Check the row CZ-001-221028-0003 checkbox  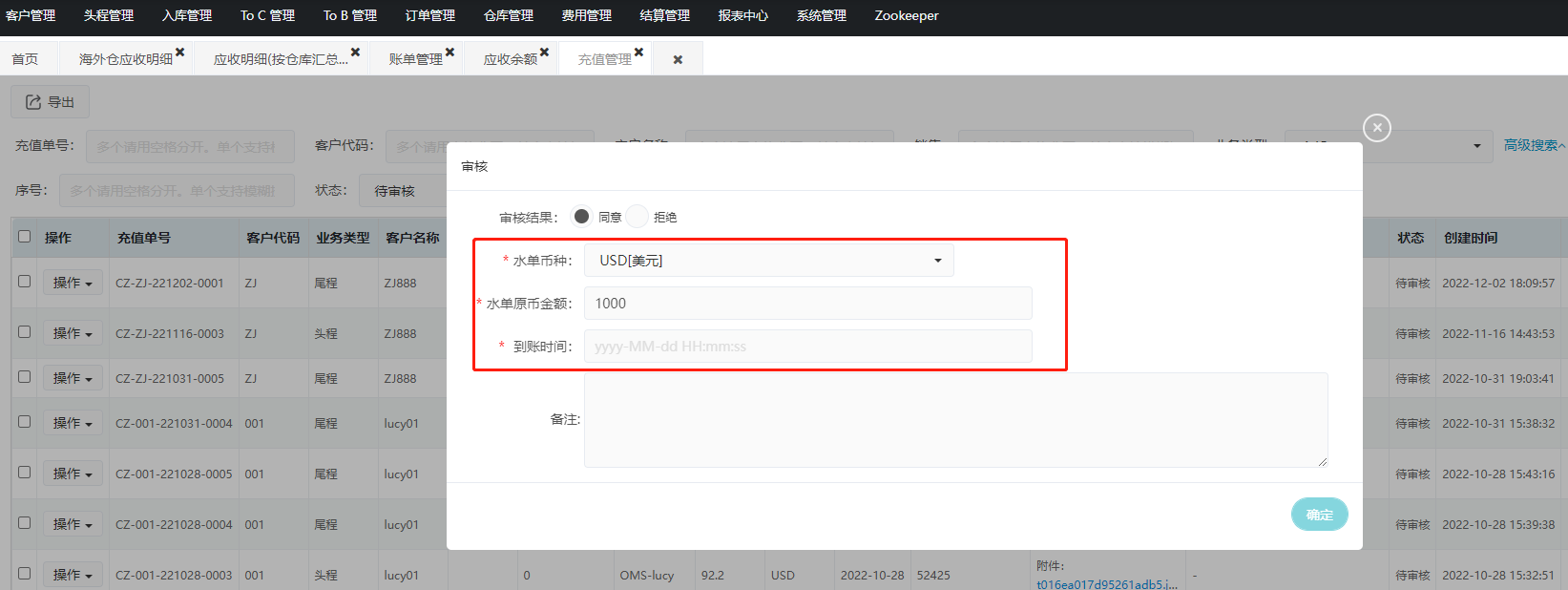coord(25,574)
